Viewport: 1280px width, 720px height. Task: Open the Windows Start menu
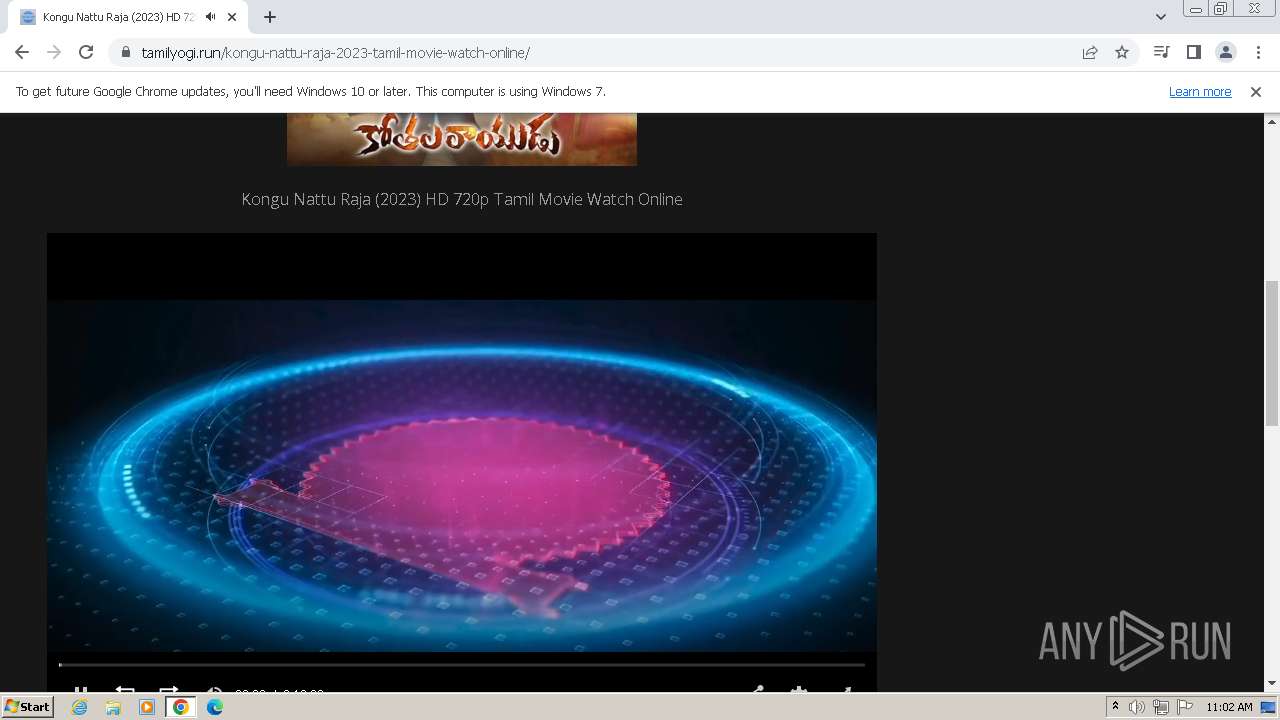[28, 706]
